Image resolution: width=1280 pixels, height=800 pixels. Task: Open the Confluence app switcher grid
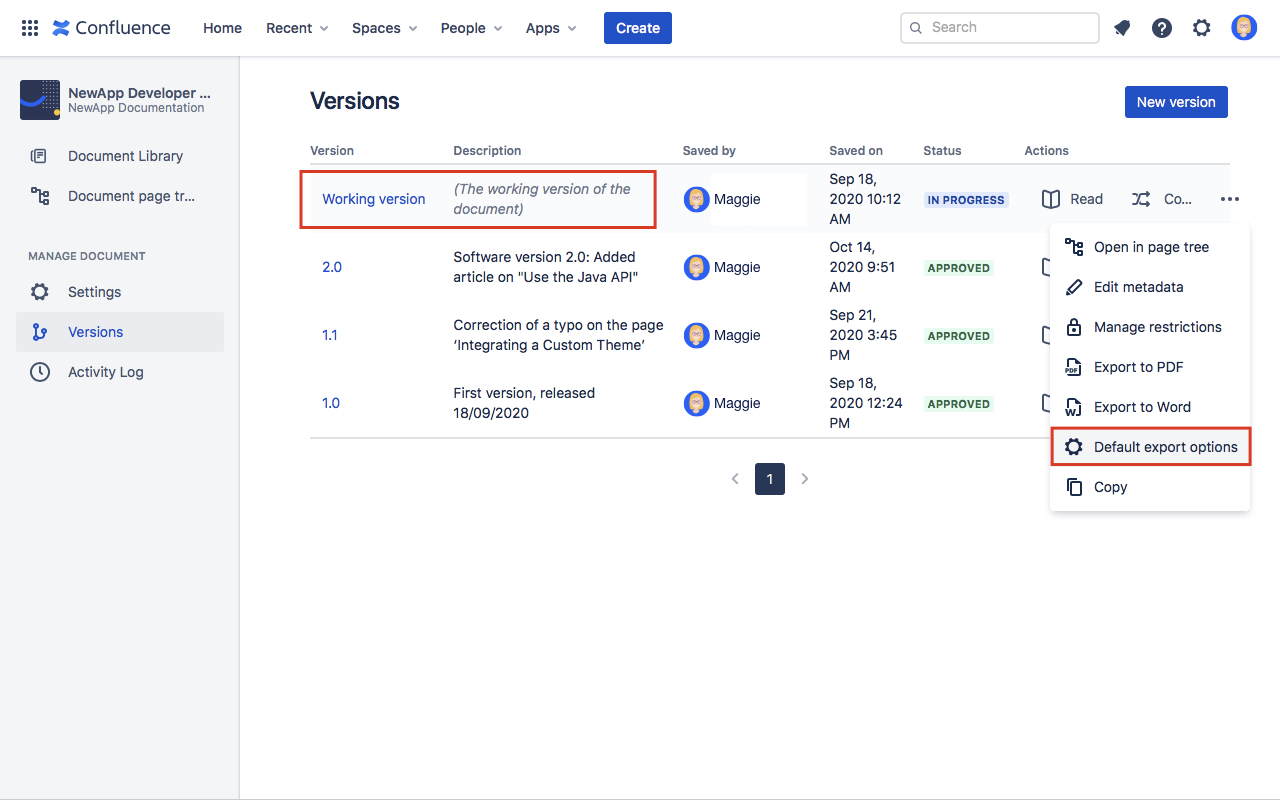pos(29,27)
